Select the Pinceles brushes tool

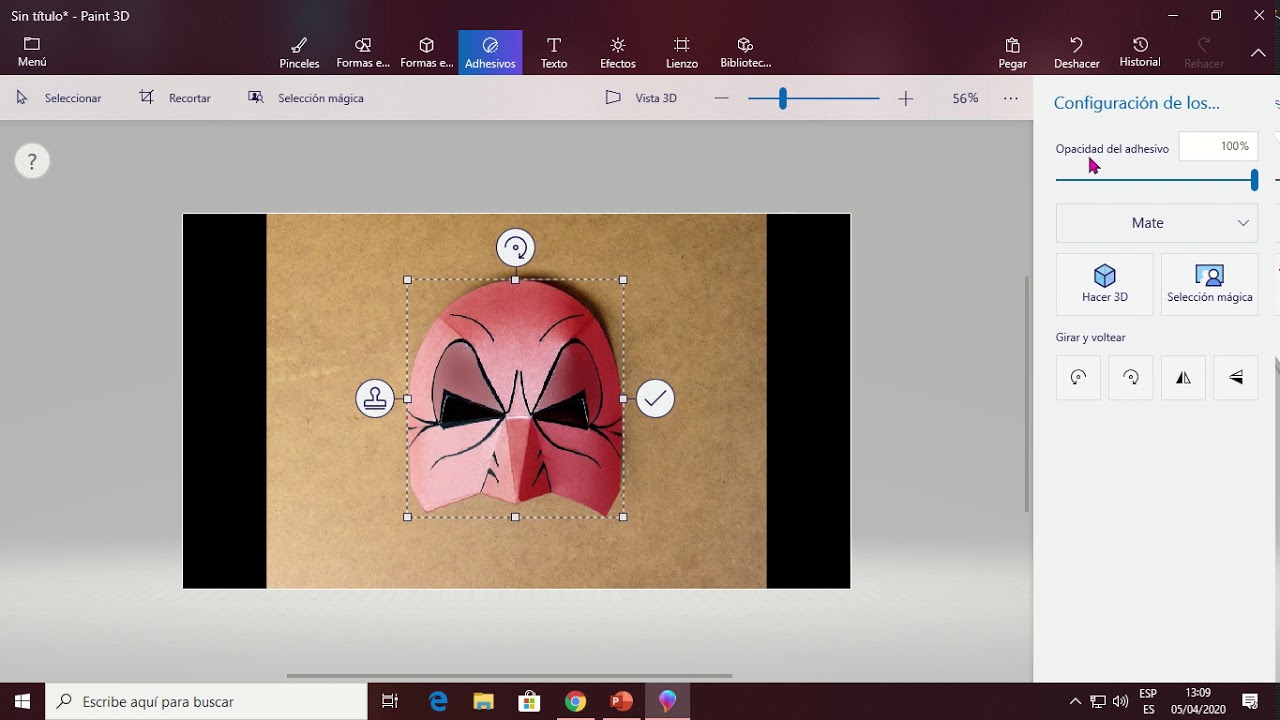299,53
